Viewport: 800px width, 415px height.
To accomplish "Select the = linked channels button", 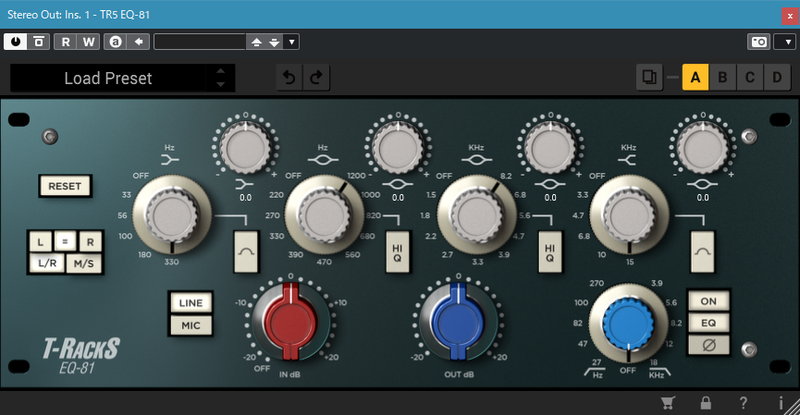I will pos(65,241).
